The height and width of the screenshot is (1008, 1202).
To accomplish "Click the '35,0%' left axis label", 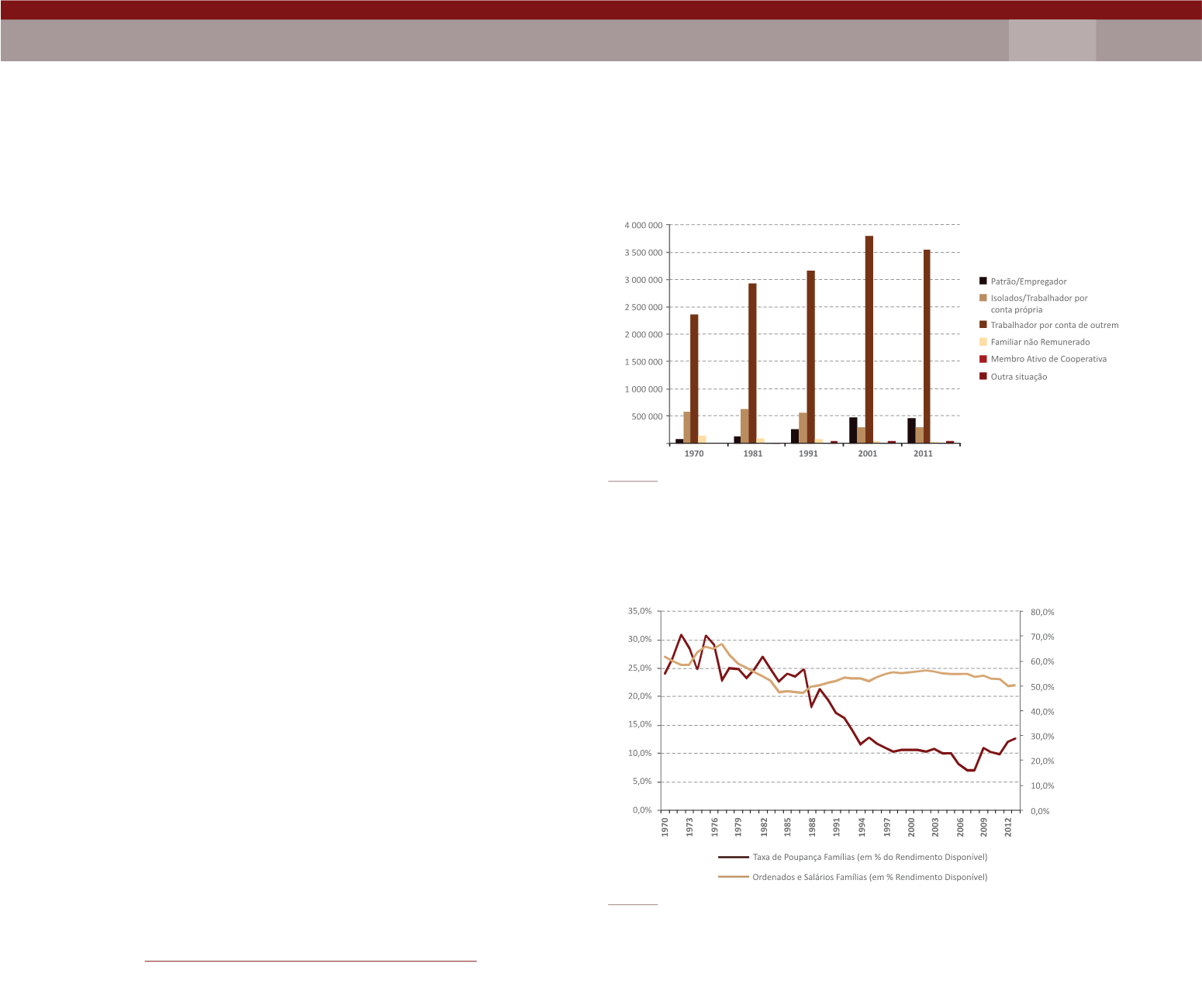I will click(640, 611).
